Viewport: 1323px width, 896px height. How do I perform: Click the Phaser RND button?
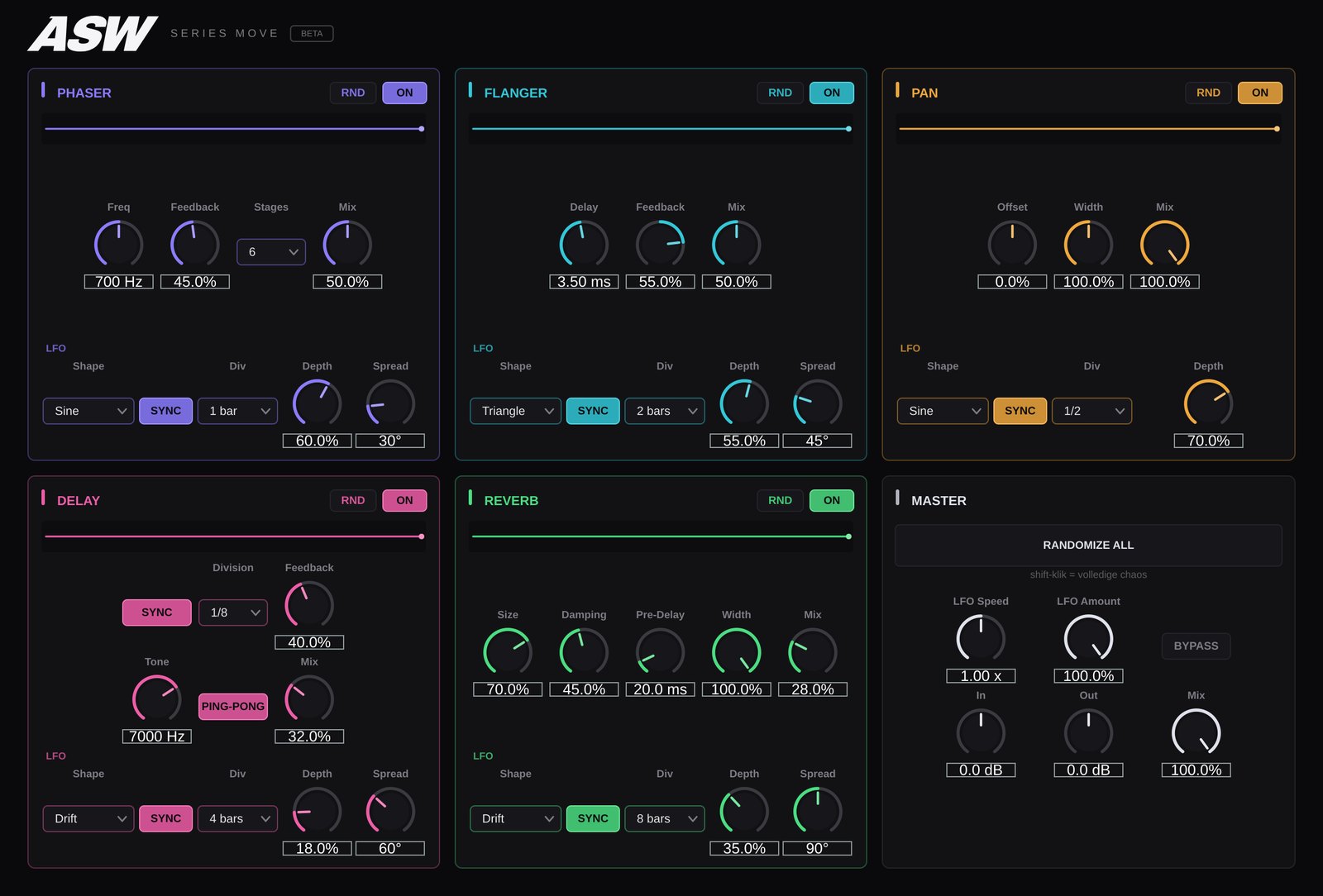coord(353,93)
